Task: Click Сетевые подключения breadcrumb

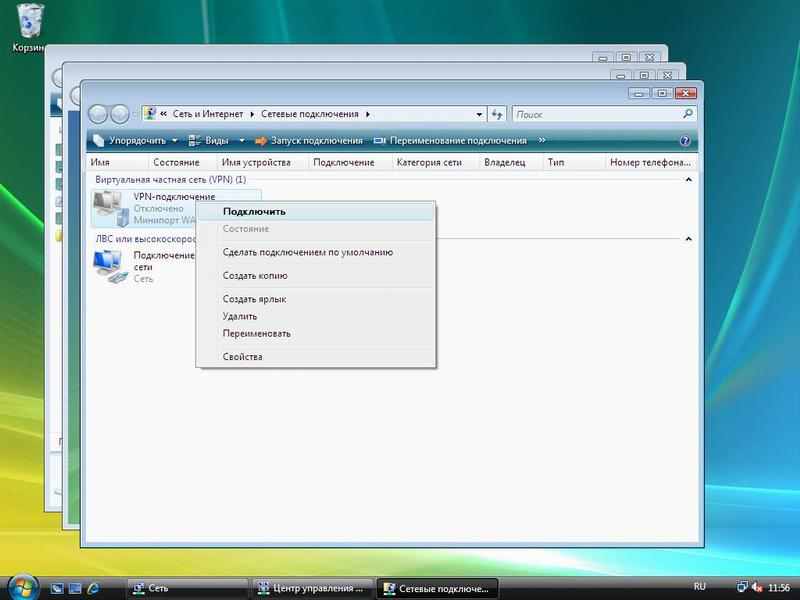Action: click(310, 114)
